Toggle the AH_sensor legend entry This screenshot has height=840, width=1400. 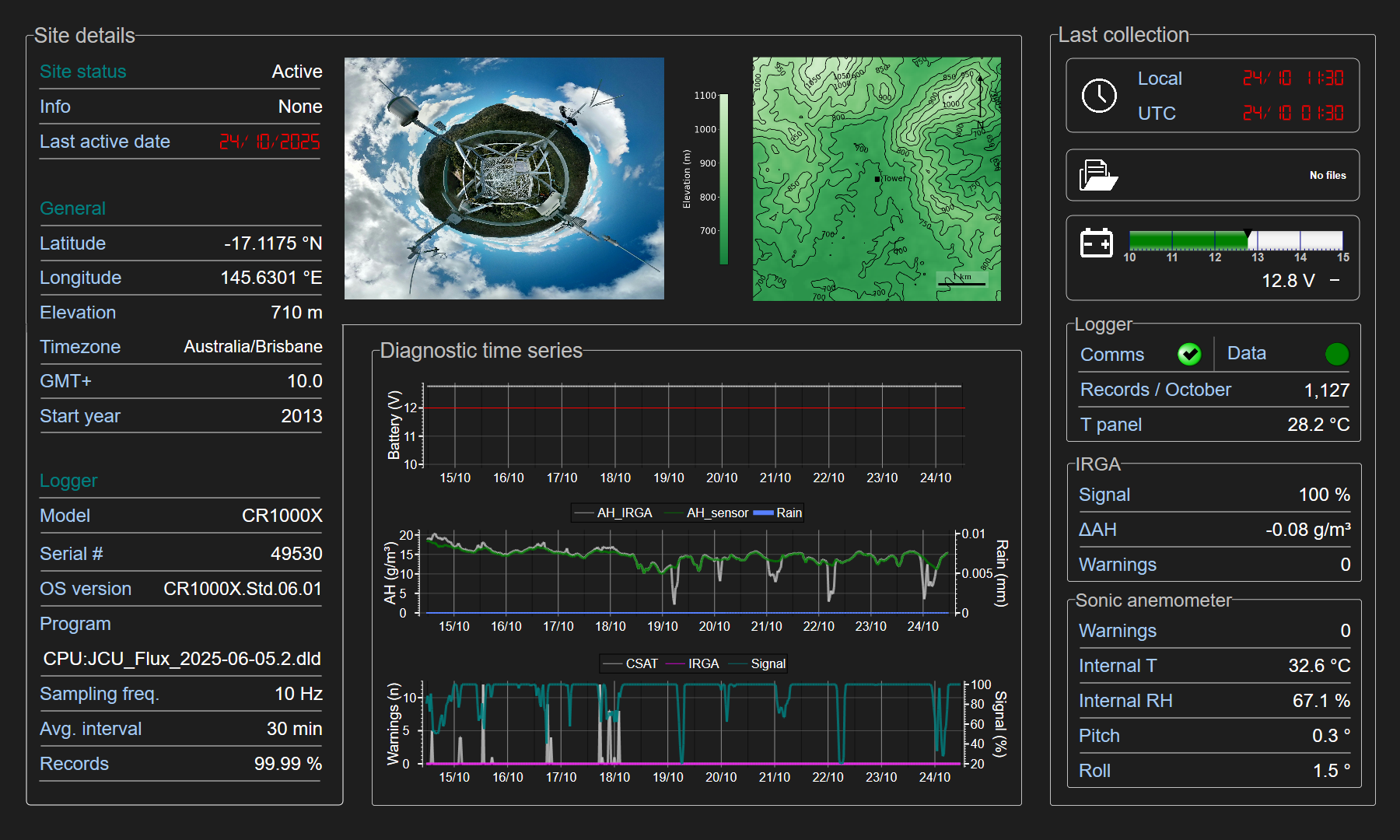point(706,513)
